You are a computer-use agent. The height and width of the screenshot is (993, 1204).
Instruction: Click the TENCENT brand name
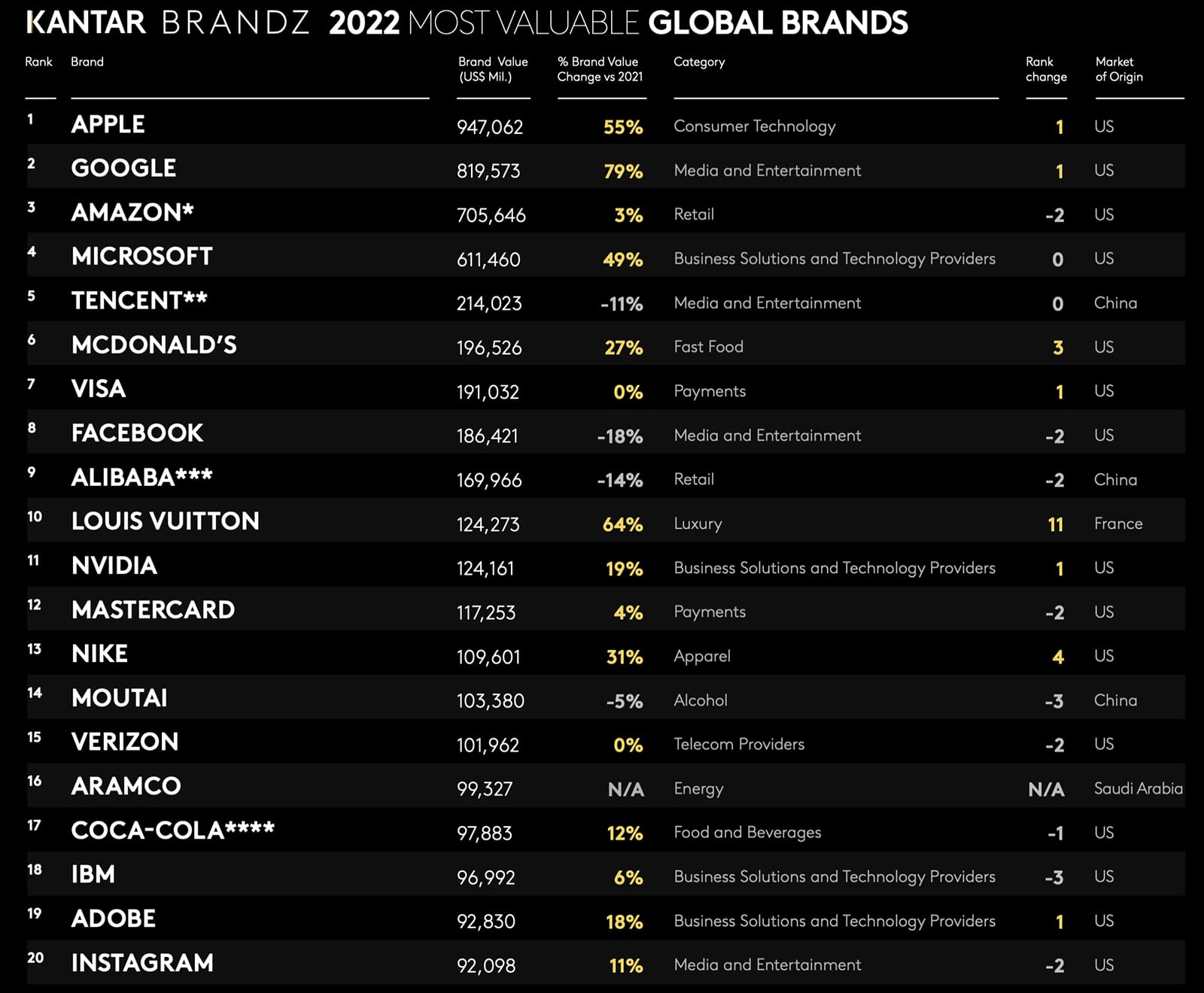(x=138, y=301)
